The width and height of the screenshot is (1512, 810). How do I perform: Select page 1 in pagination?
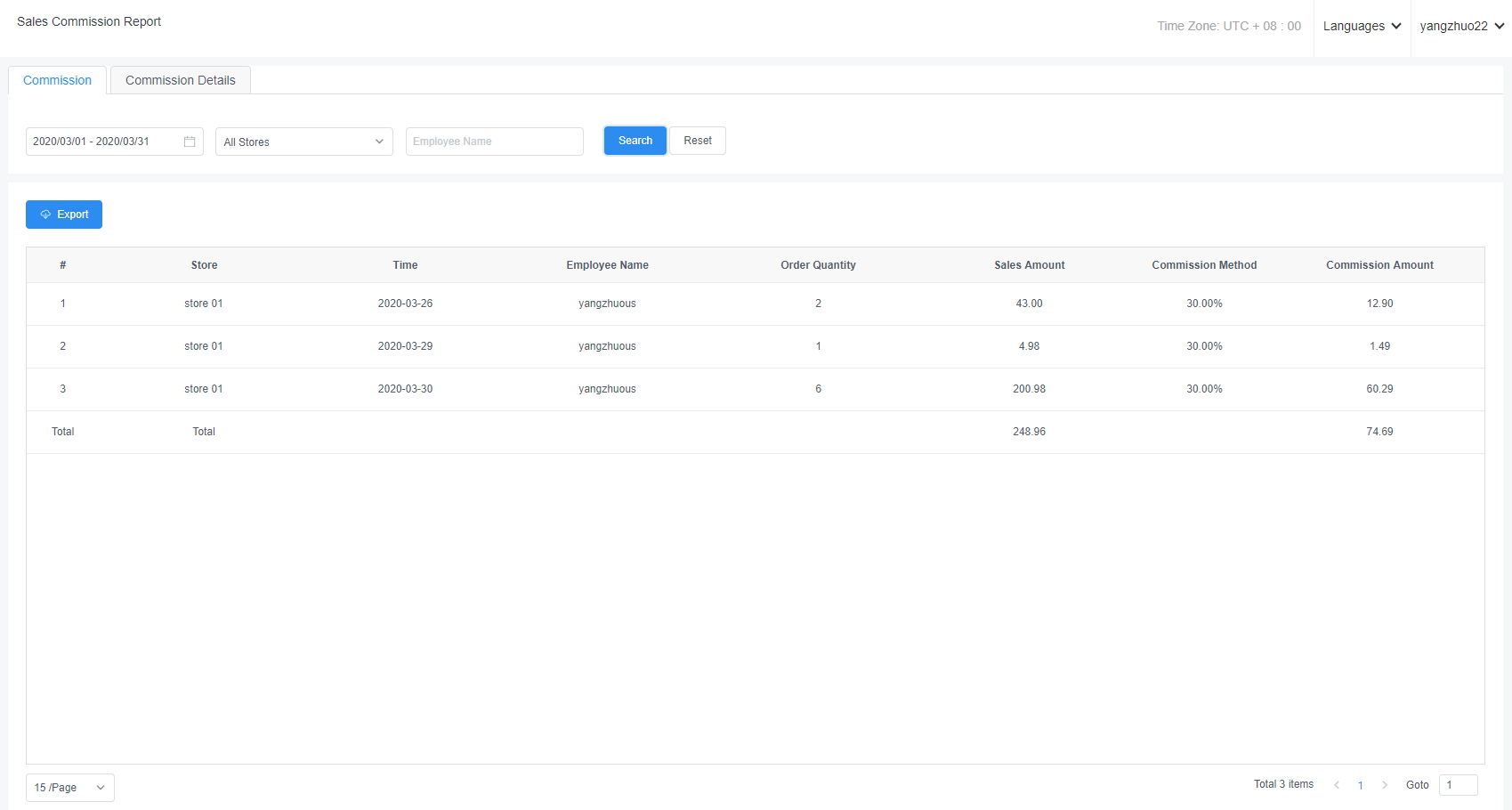[1360, 785]
